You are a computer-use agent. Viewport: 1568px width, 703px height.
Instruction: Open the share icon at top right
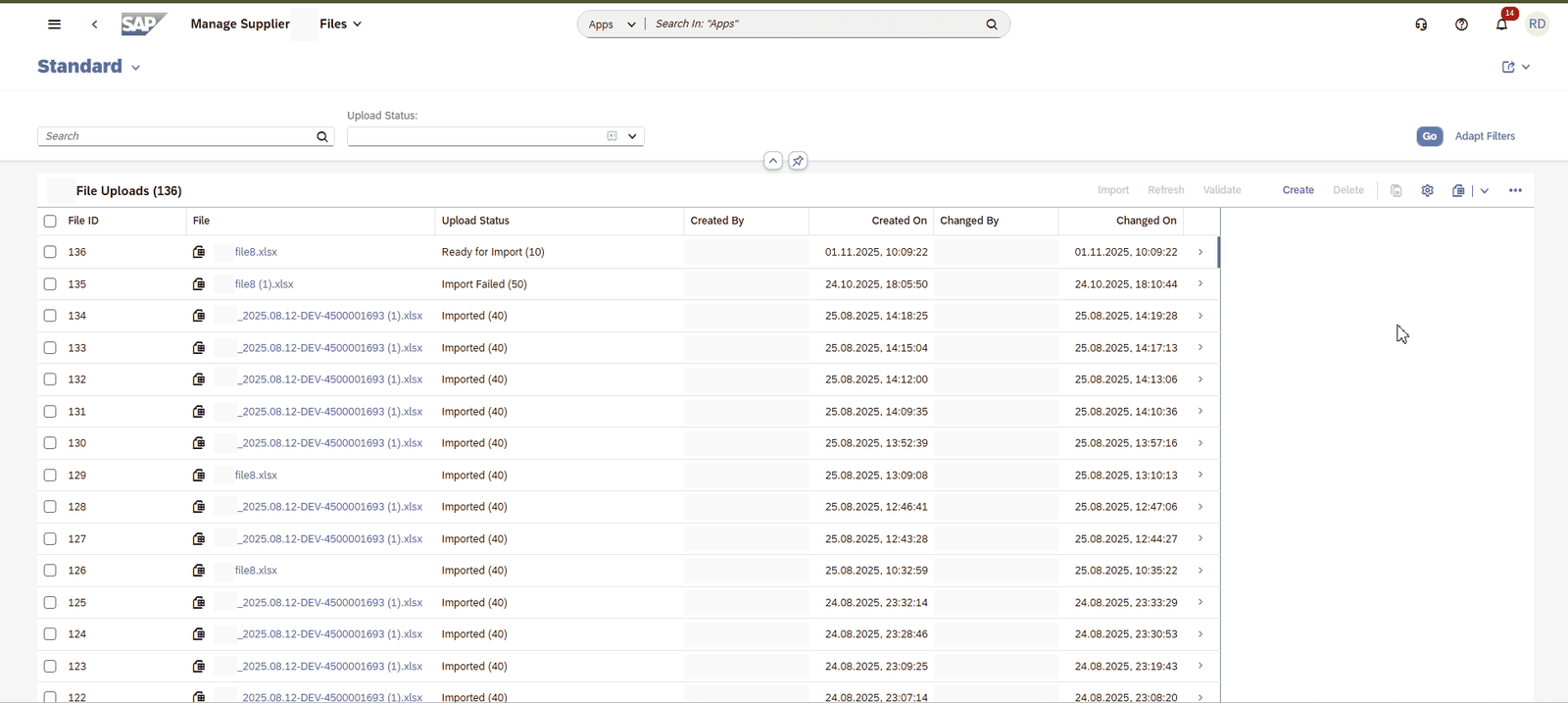(x=1508, y=67)
